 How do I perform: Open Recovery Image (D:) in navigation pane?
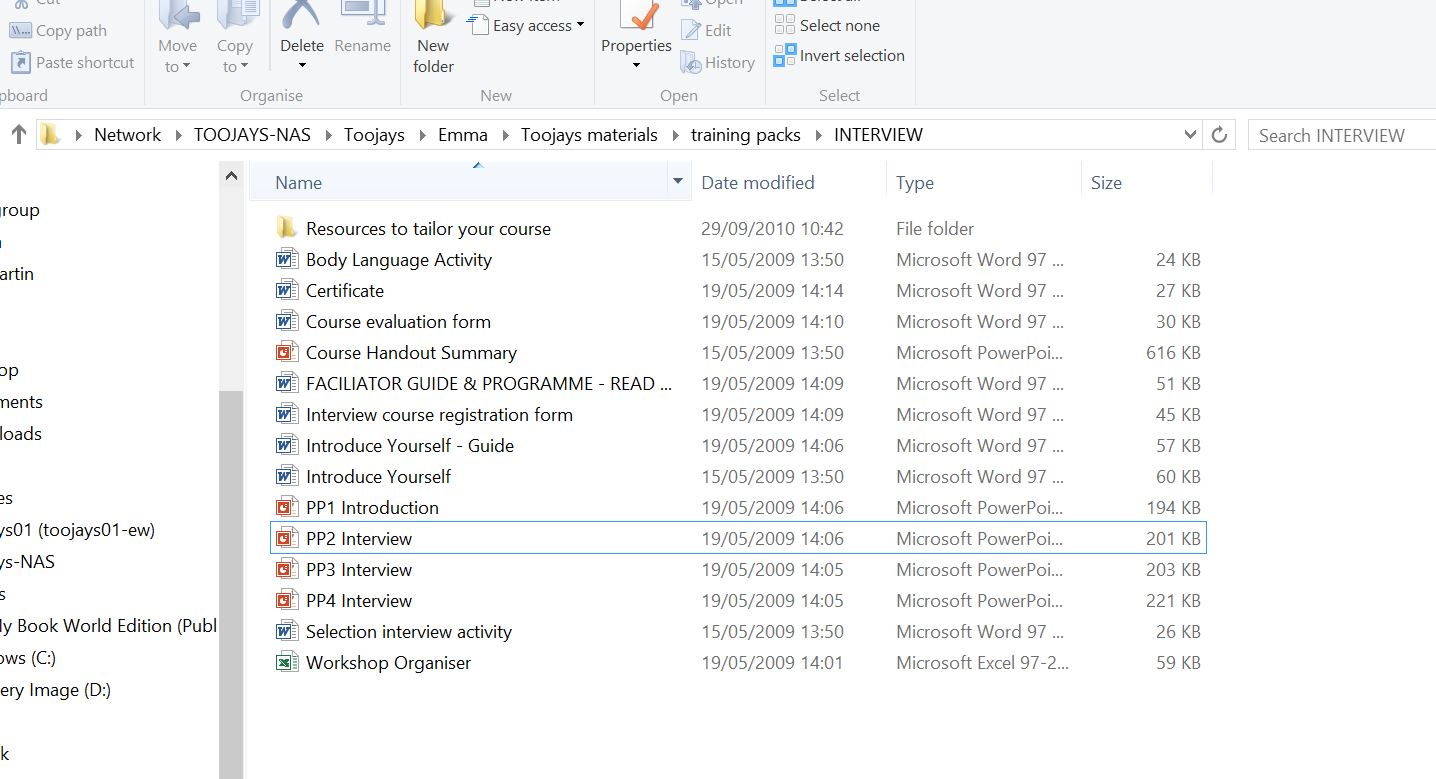(55, 690)
